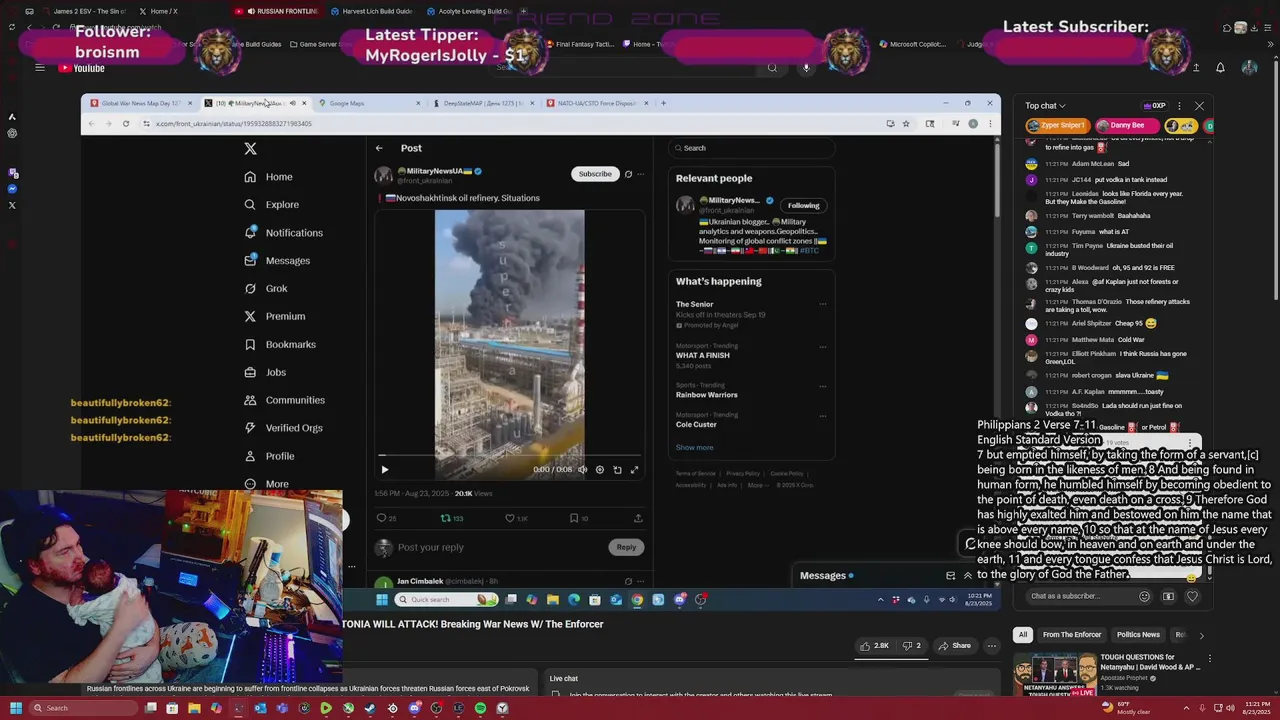
Task: Open Steam from the Windows taskbar
Action: [x=370, y=709]
